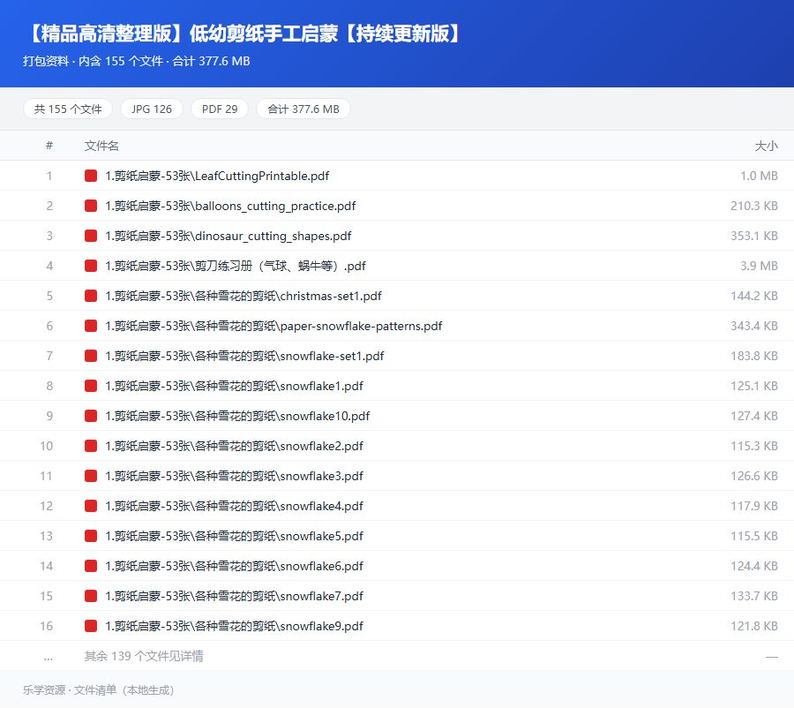Click size value 121.8 KB
Image resolution: width=794 pixels, height=708 pixels.
pos(754,625)
